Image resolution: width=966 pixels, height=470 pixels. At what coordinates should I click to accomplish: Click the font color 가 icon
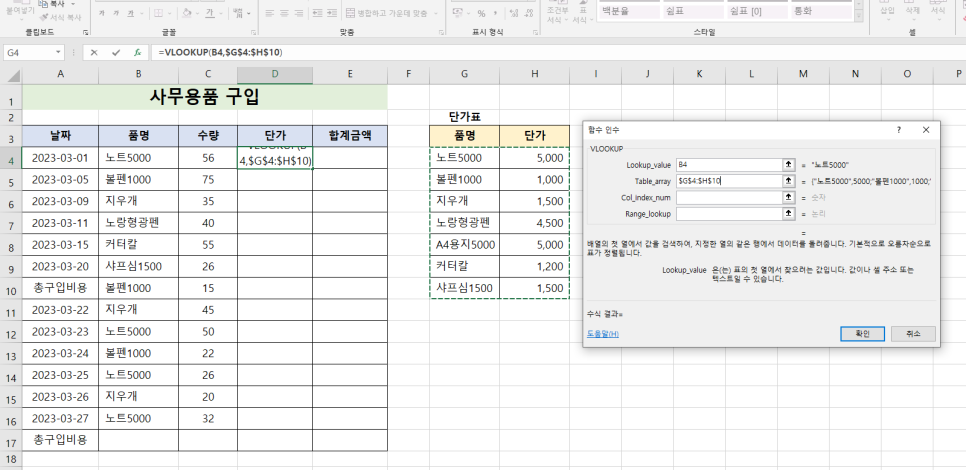tap(210, 13)
